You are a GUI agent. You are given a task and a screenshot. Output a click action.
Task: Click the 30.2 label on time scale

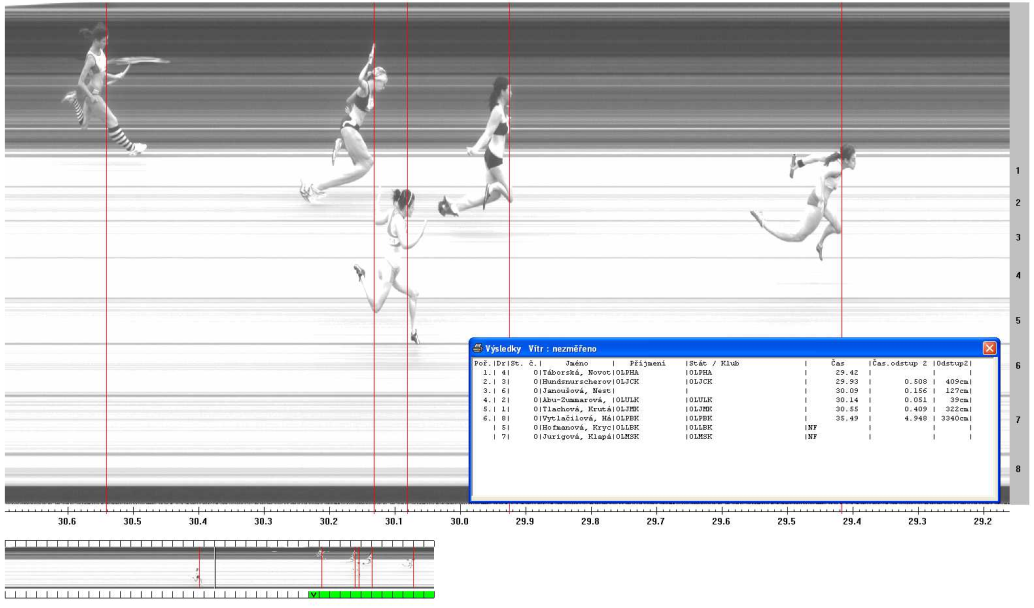tap(328, 522)
